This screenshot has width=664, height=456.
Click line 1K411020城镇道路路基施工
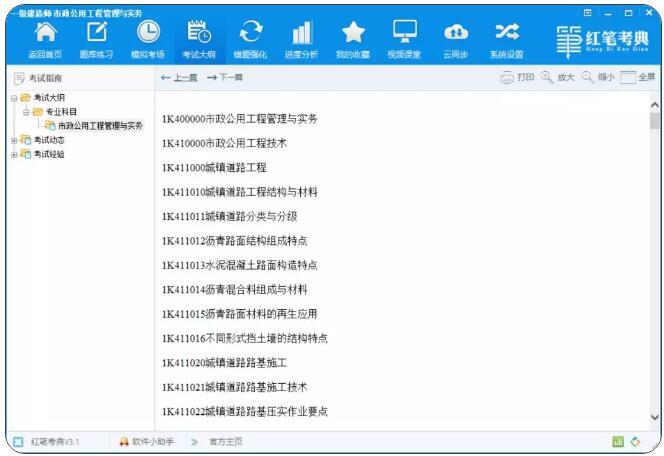click(x=224, y=363)
